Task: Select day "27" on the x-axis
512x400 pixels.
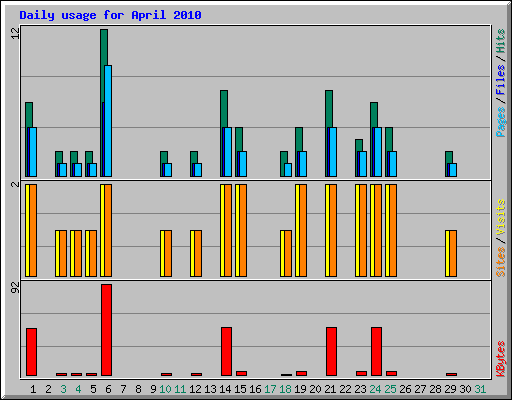Action: tap(420, 389)
